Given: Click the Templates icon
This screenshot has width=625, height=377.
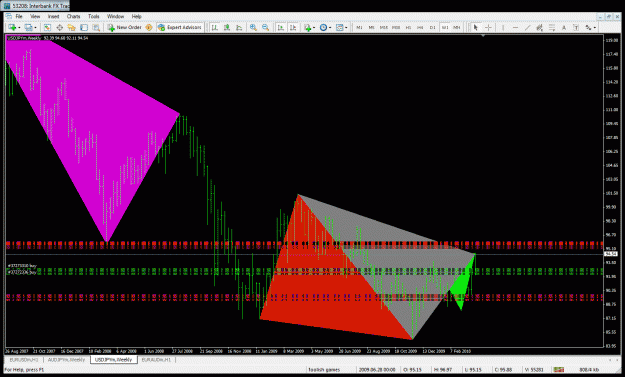Looking at the screenshot, I should tap(340, 27).
